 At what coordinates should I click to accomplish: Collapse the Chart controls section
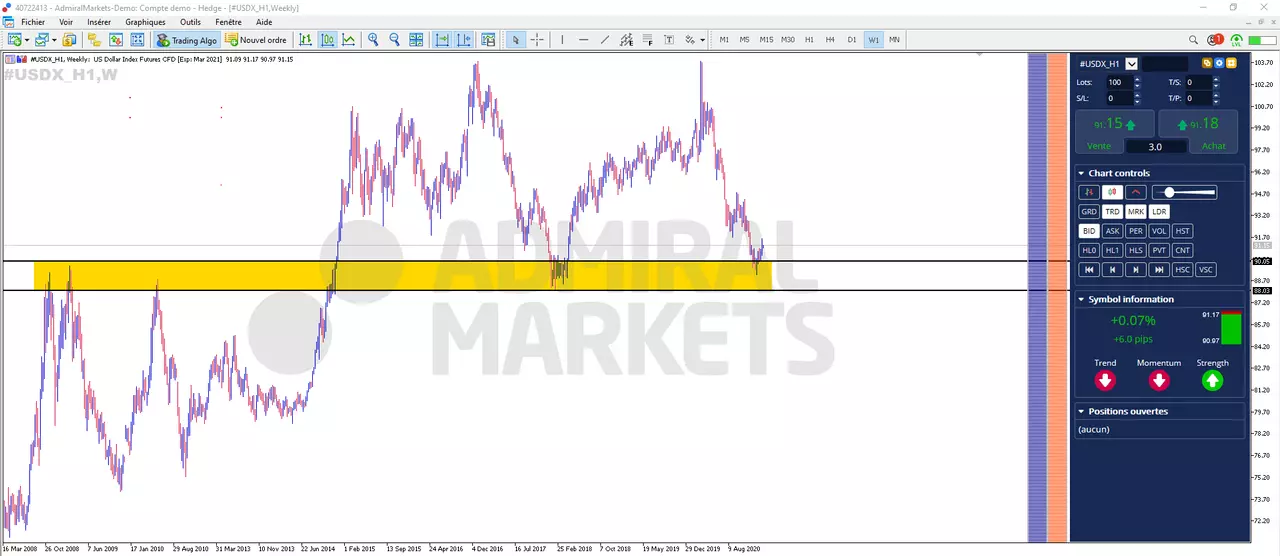click(1081, 173)
